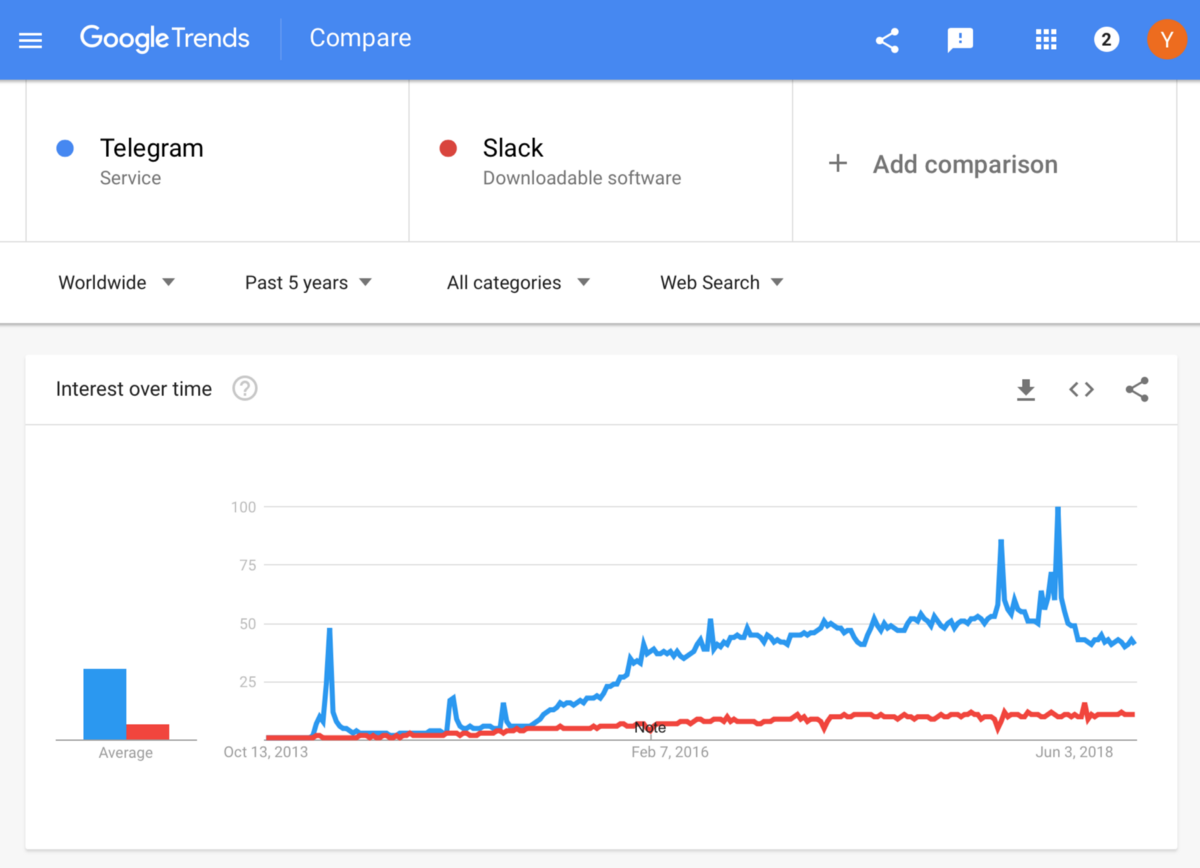Click the blue Telegram average bar

pos(104,704)
